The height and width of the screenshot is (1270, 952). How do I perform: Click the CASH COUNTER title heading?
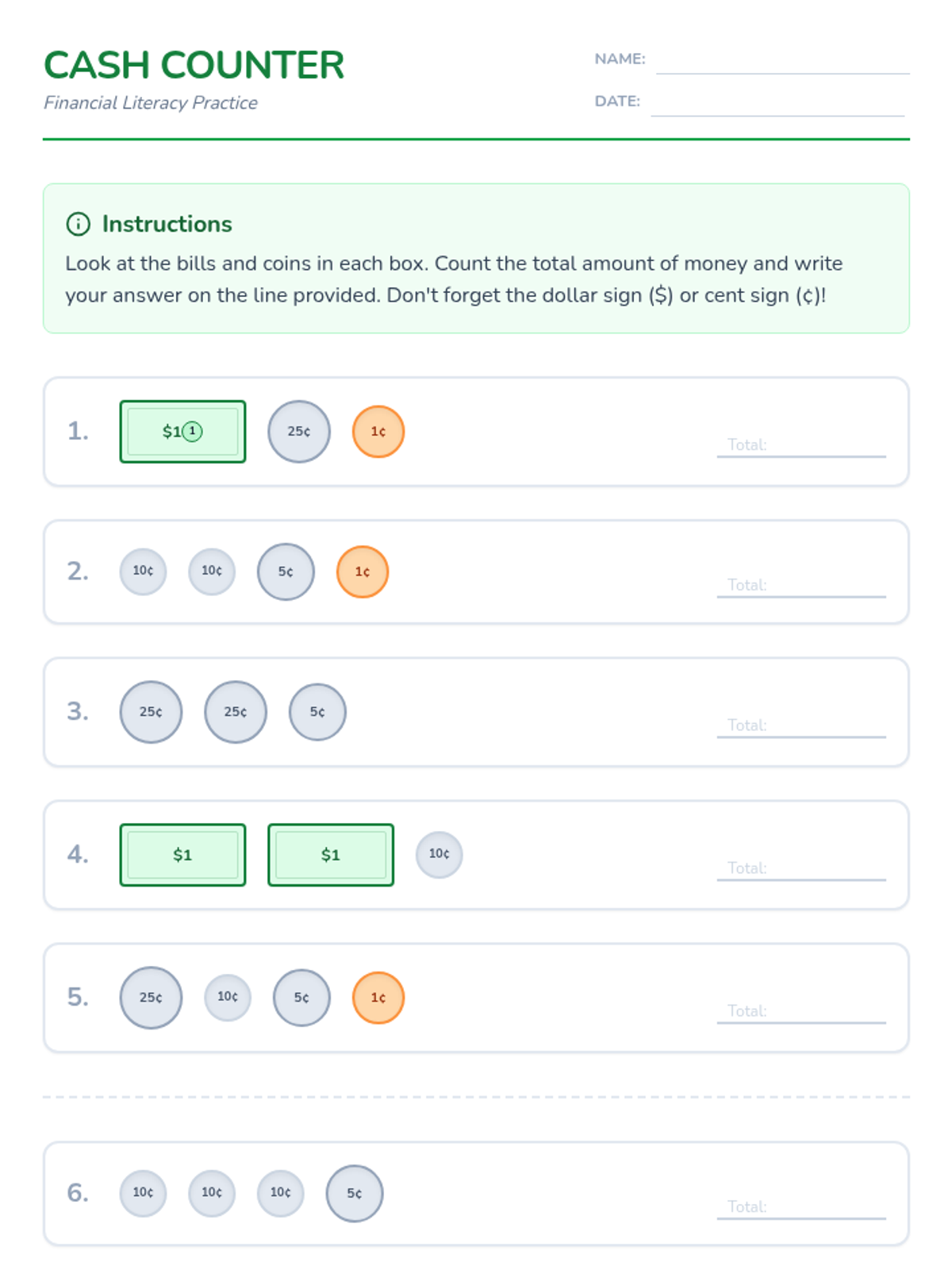[194, 65]
